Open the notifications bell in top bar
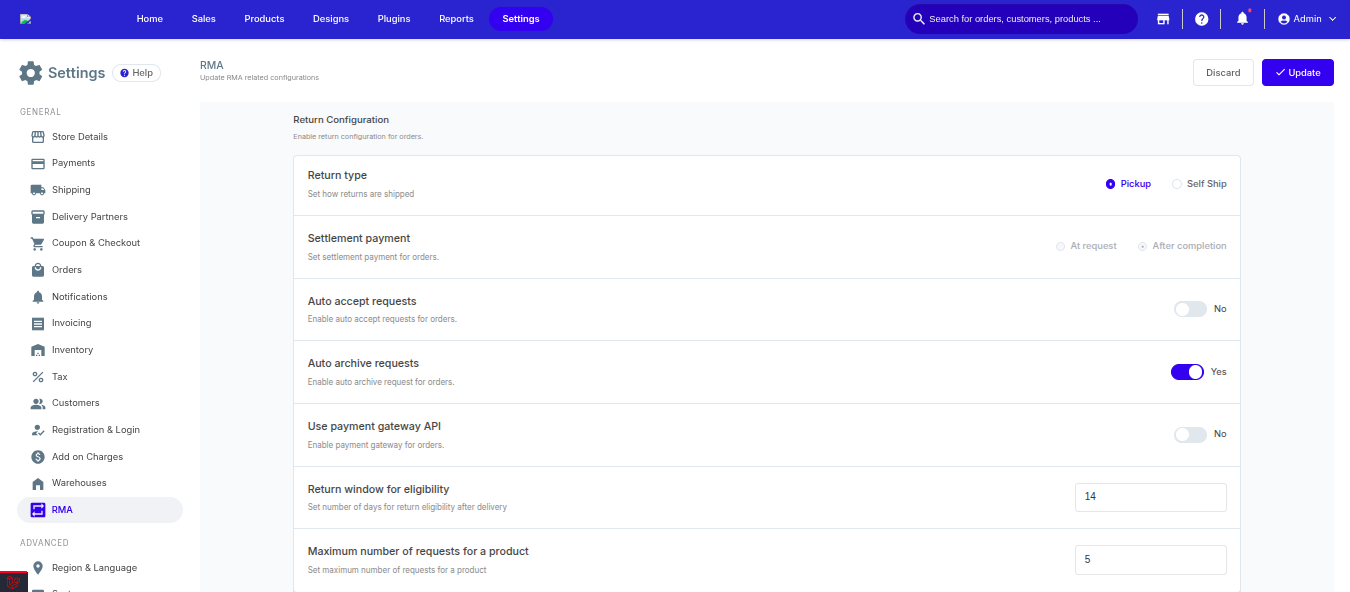This screenshot has width=1350, height=592. (x=1243, y=19)
